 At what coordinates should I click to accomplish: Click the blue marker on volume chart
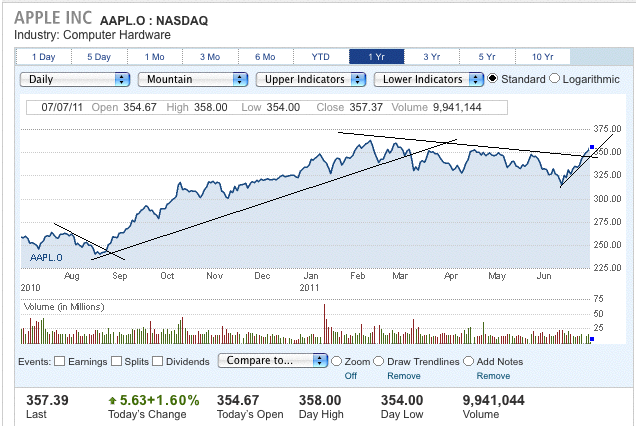[x=592, y=339]
